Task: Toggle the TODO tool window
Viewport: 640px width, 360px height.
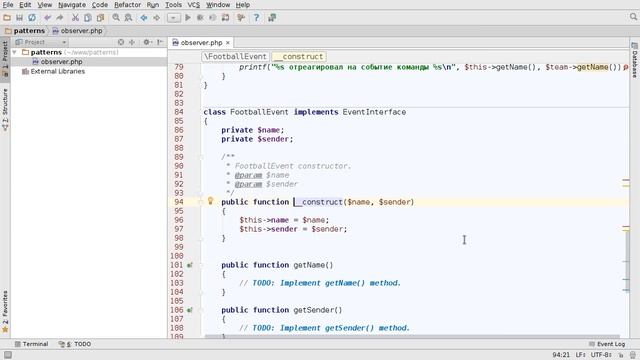Action: (x=75, y=344)
